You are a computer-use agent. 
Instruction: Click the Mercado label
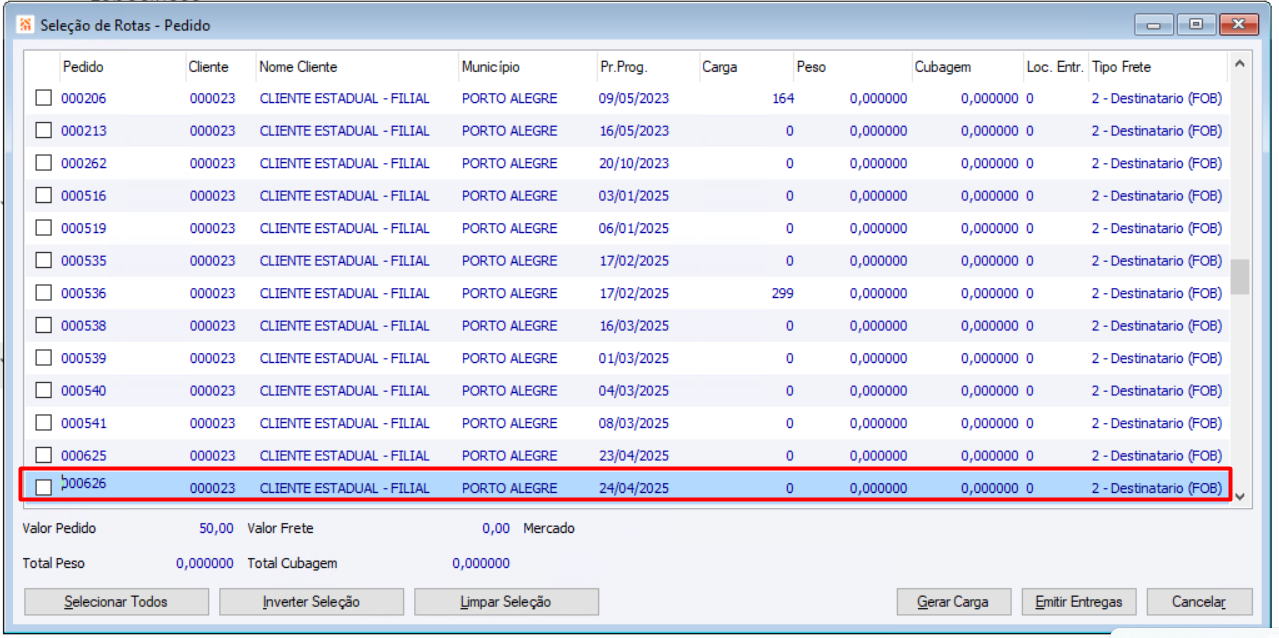(549, 528)
